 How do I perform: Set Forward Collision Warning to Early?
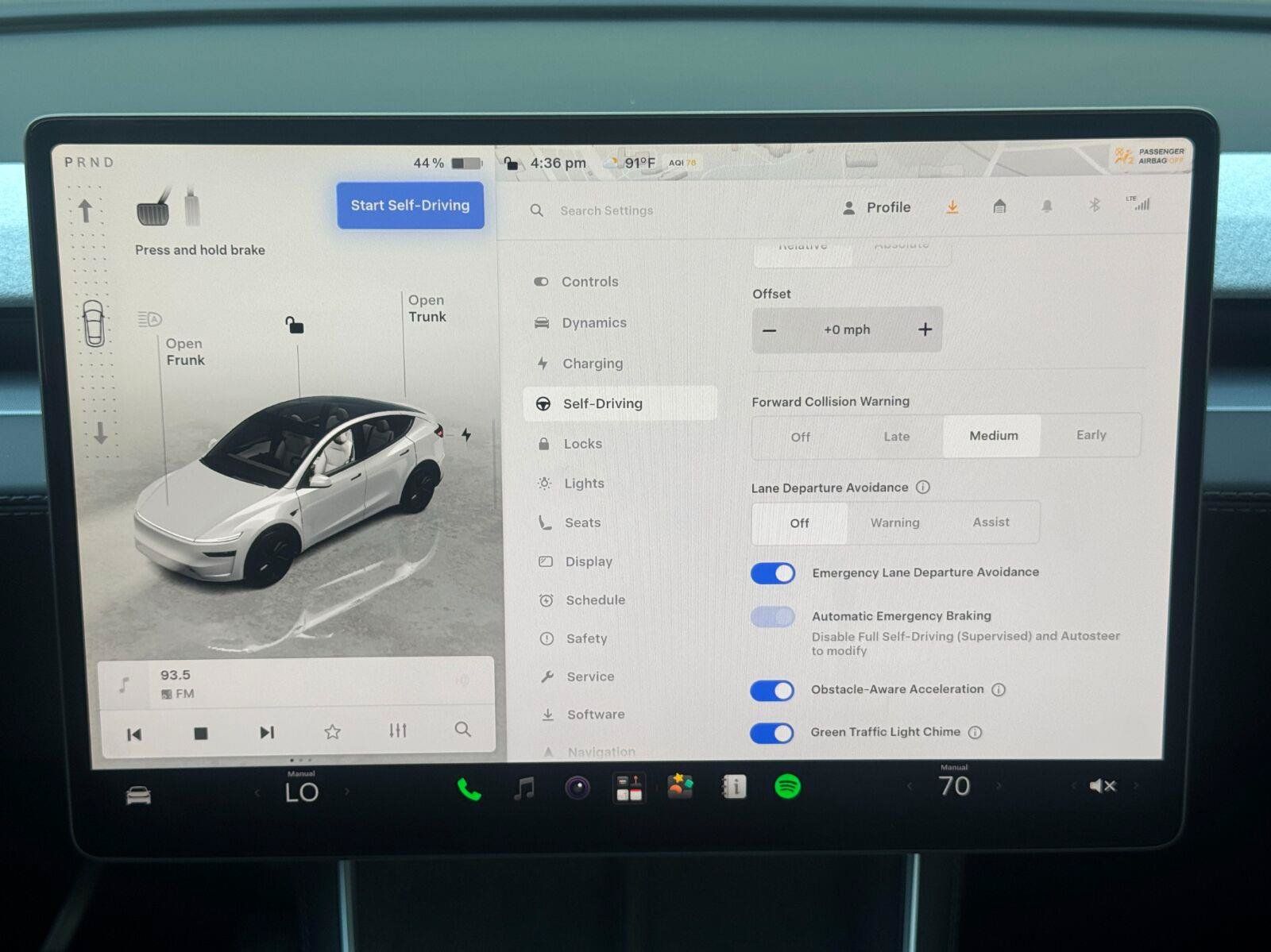(x=1091, y=435)
